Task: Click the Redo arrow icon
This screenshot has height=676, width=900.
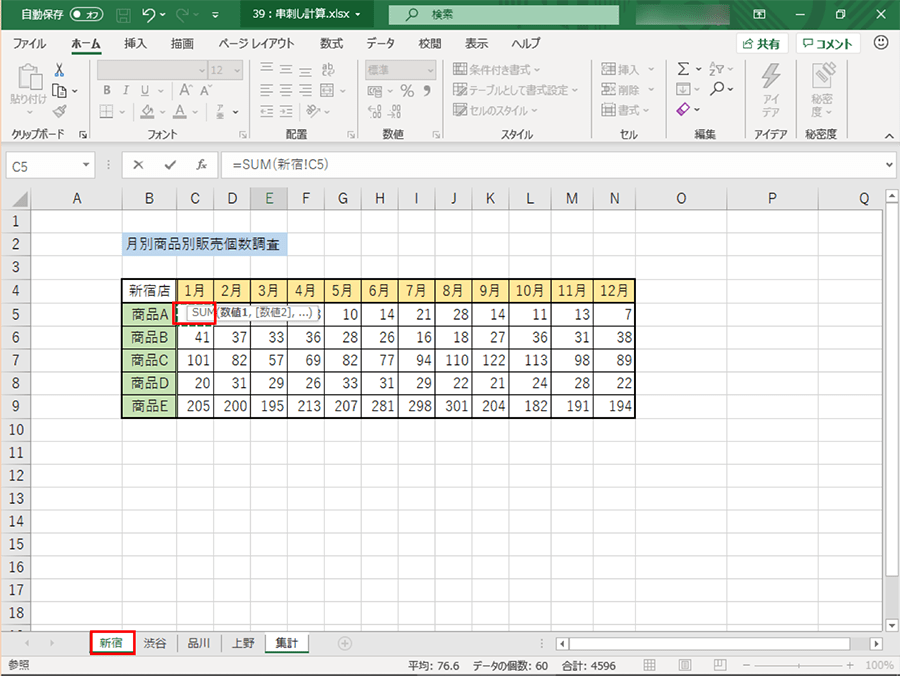Action: click(x=184, y=15)
